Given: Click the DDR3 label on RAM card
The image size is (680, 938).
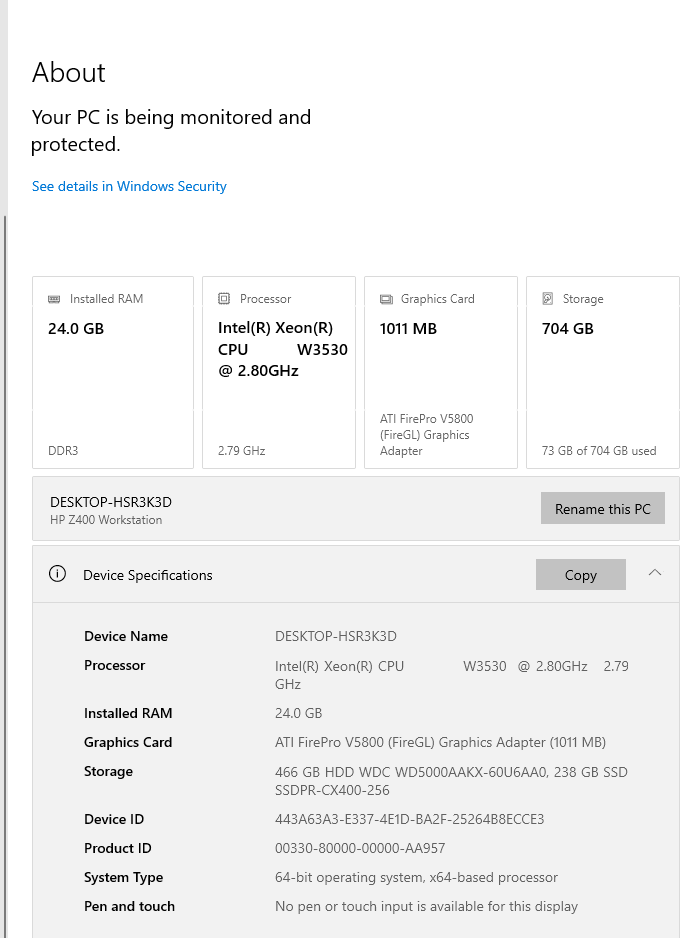Looking at the screenshot, I should click(60, 451).
